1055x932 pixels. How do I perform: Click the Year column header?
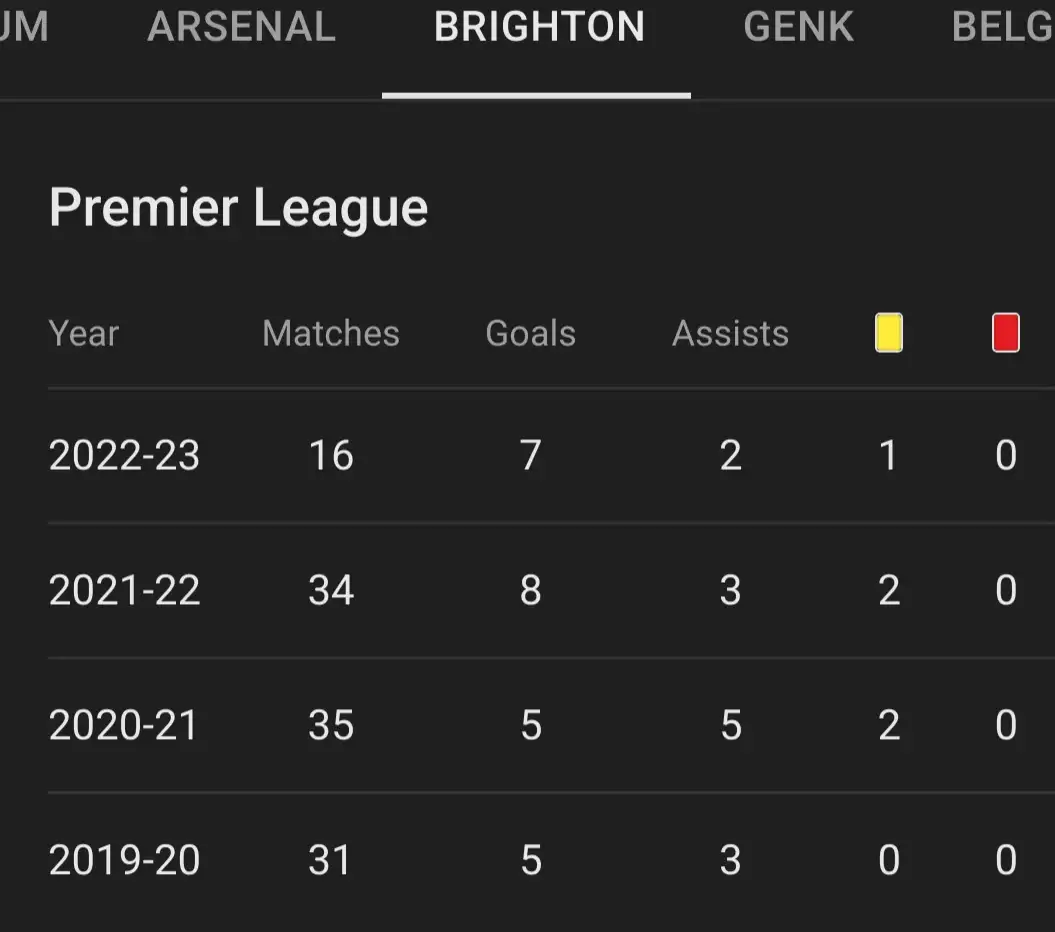point(84,334)
